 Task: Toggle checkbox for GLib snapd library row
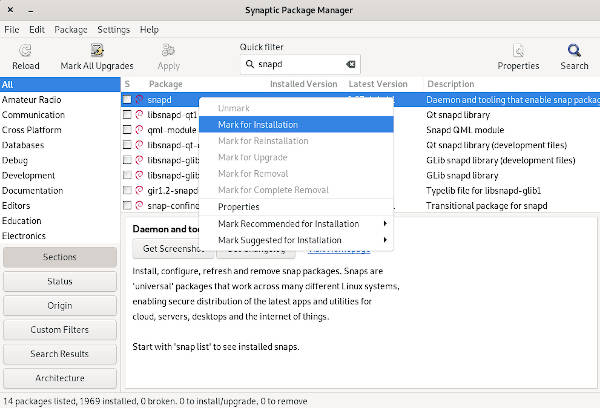click(x=127, y=175)
